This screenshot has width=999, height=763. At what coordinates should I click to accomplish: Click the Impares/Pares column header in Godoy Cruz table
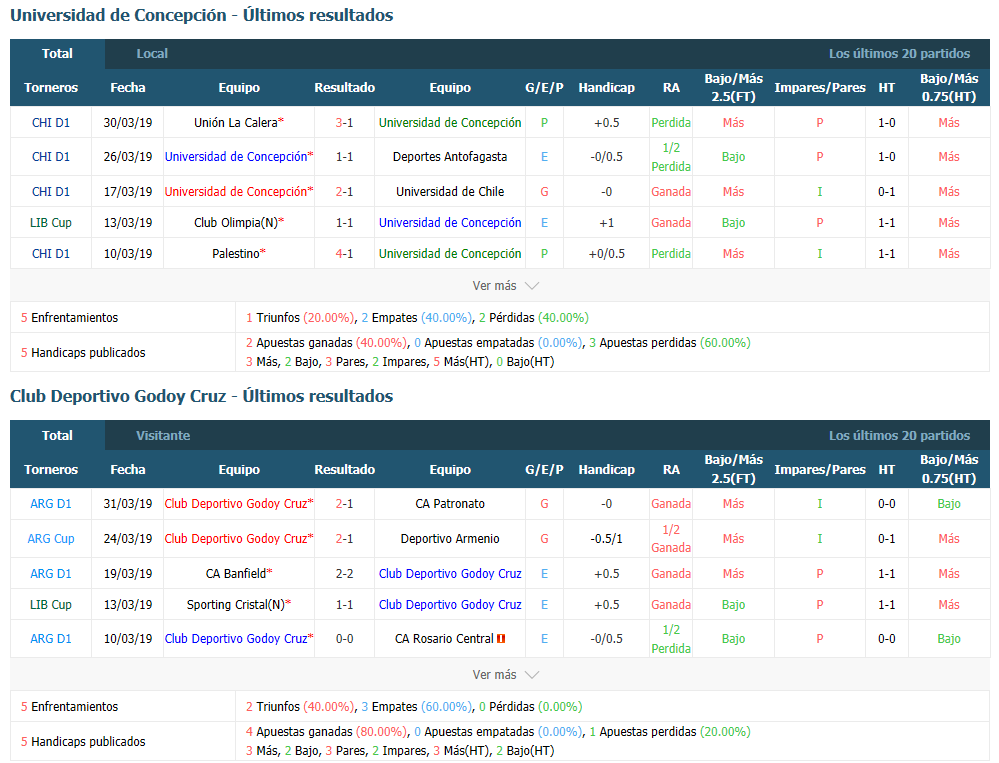[819, 469]
